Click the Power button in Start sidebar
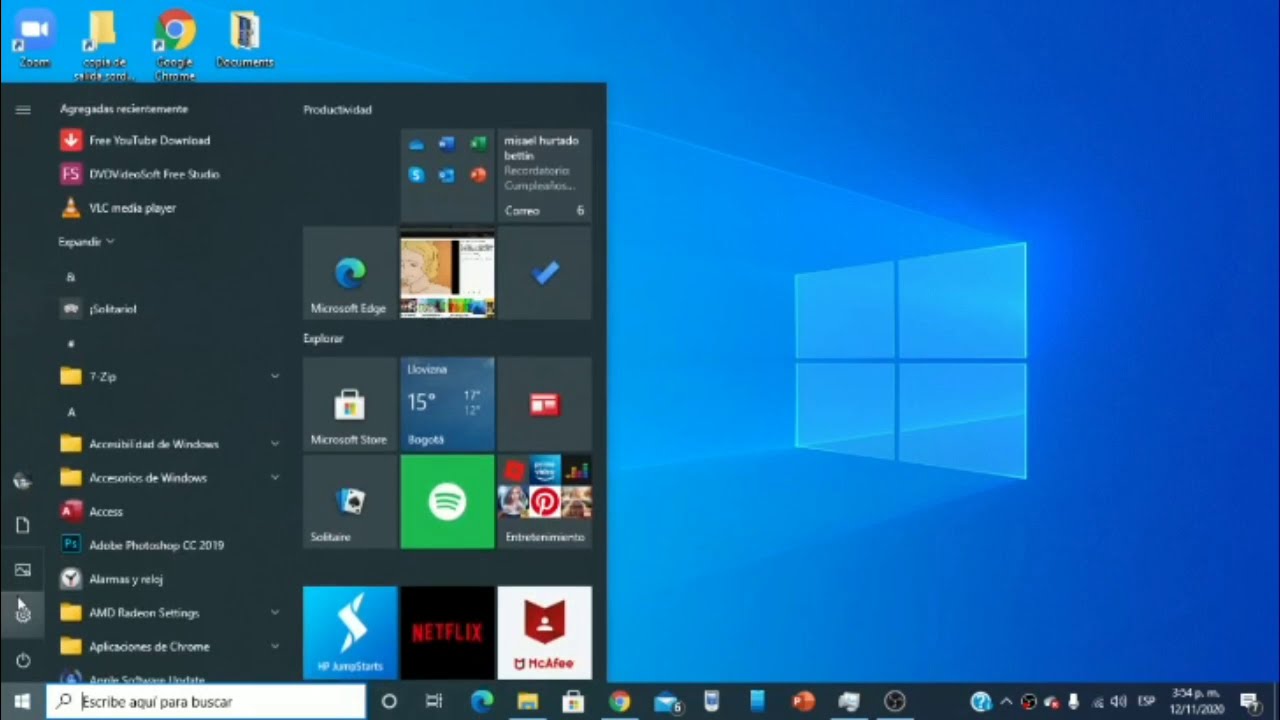 click(22, 660)
